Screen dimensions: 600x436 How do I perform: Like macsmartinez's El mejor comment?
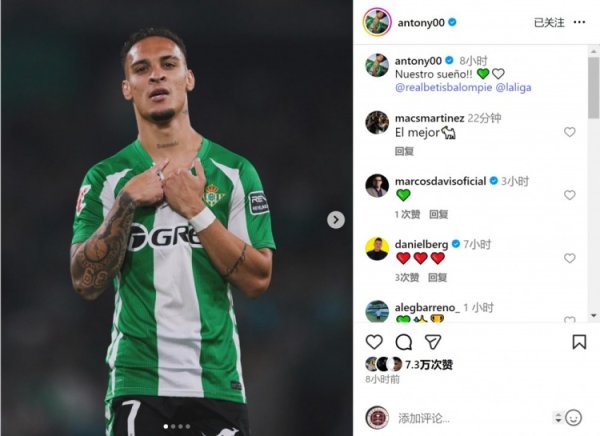pos(569,132)
